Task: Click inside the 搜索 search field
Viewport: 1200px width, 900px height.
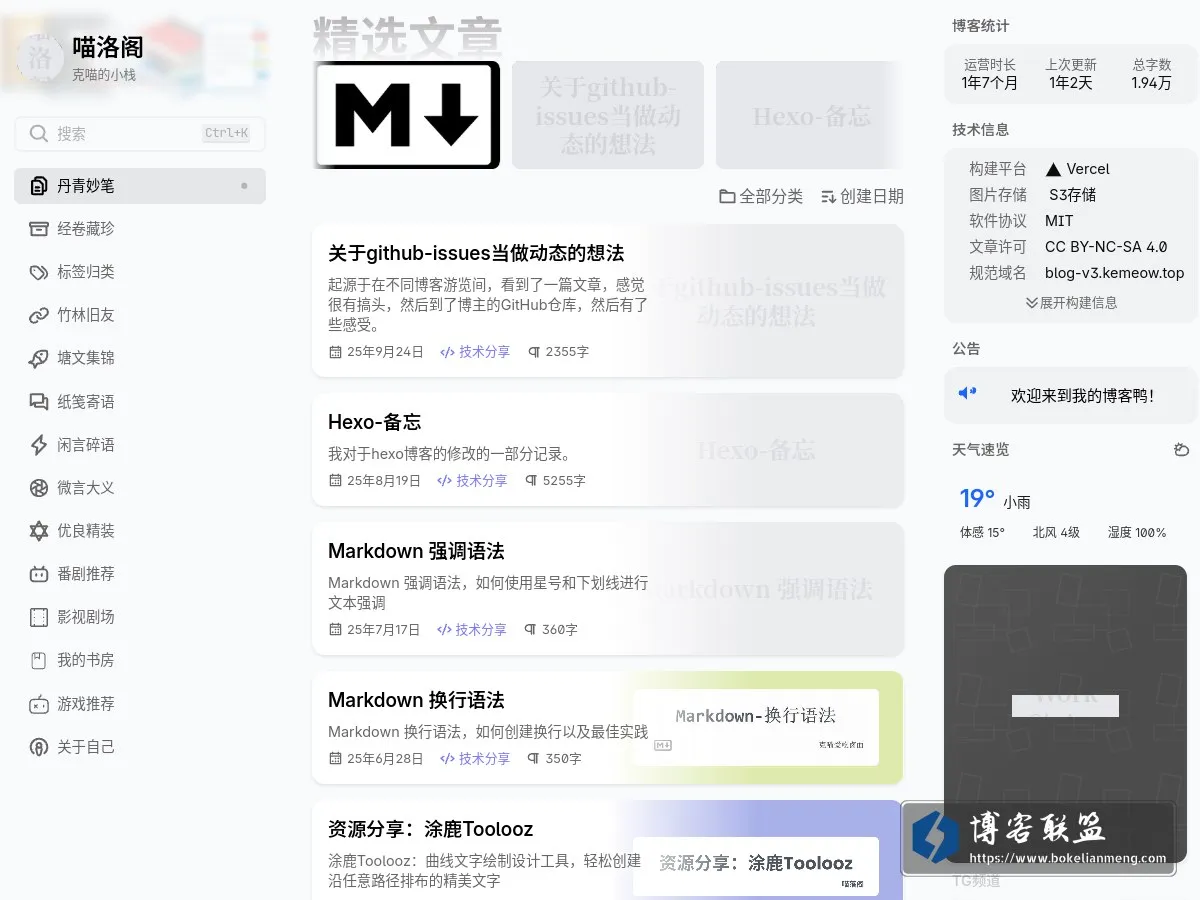Action: [140, 133]
